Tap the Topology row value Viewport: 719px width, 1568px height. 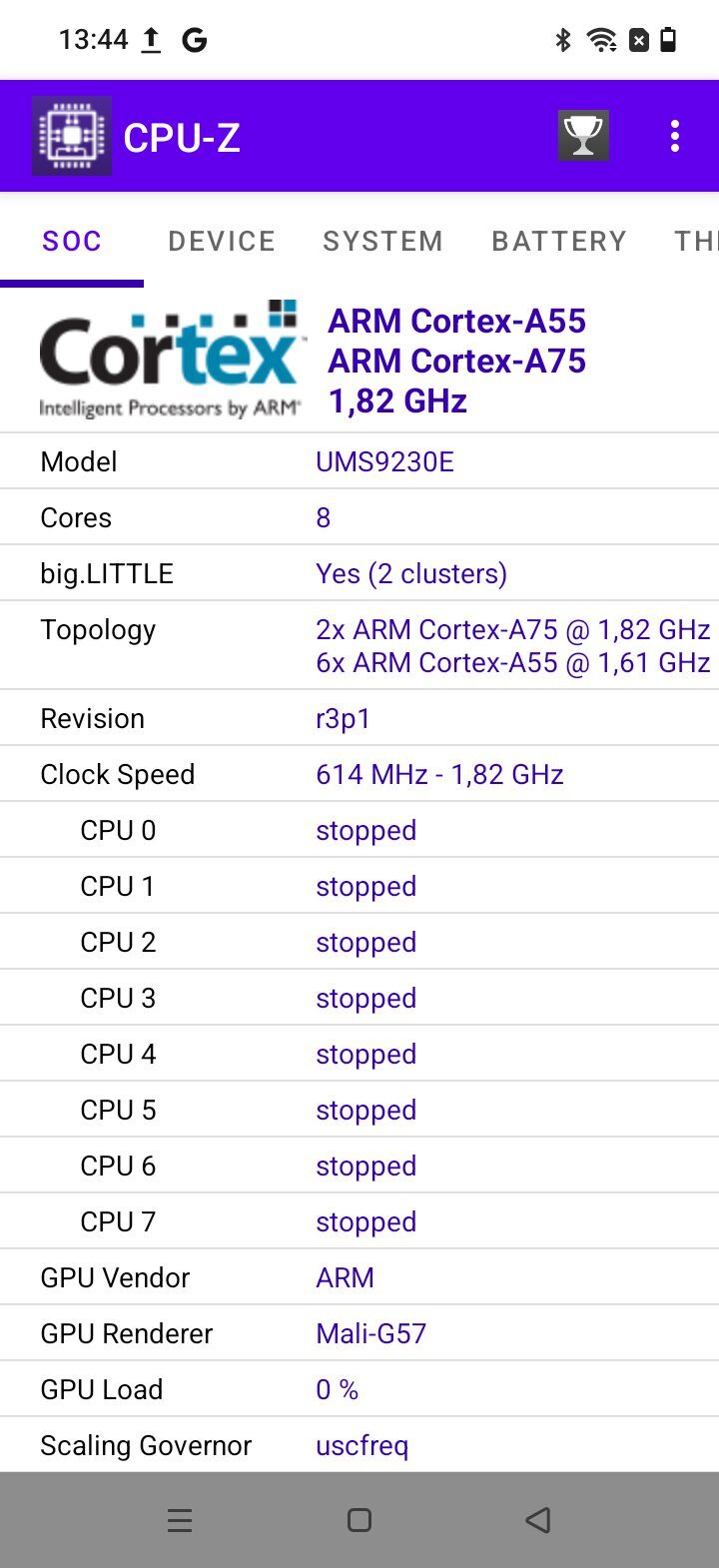click(x=513, y=645)
